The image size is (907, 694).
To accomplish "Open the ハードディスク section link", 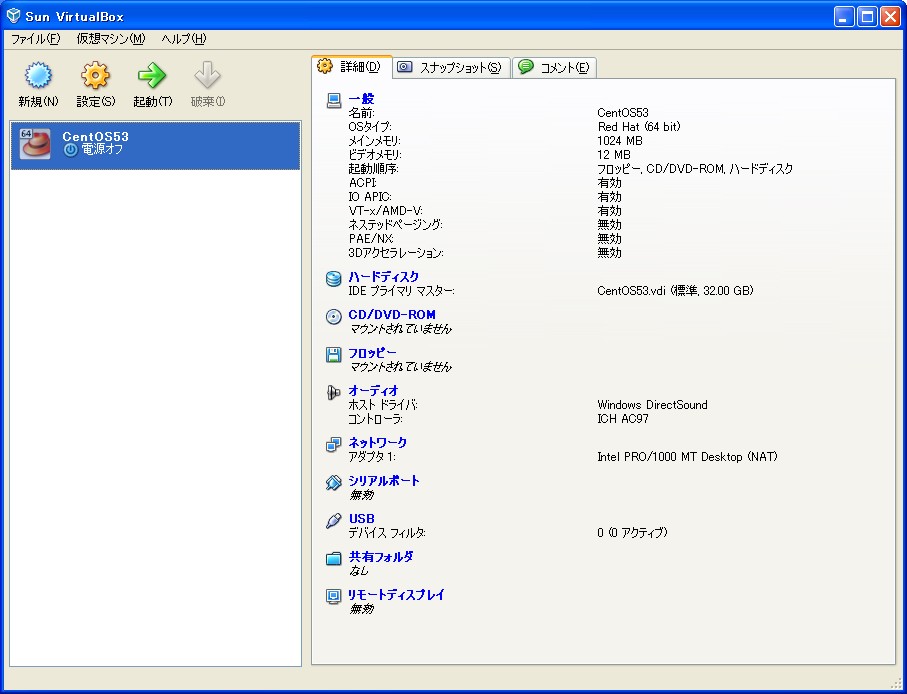I will click(384, 276).
